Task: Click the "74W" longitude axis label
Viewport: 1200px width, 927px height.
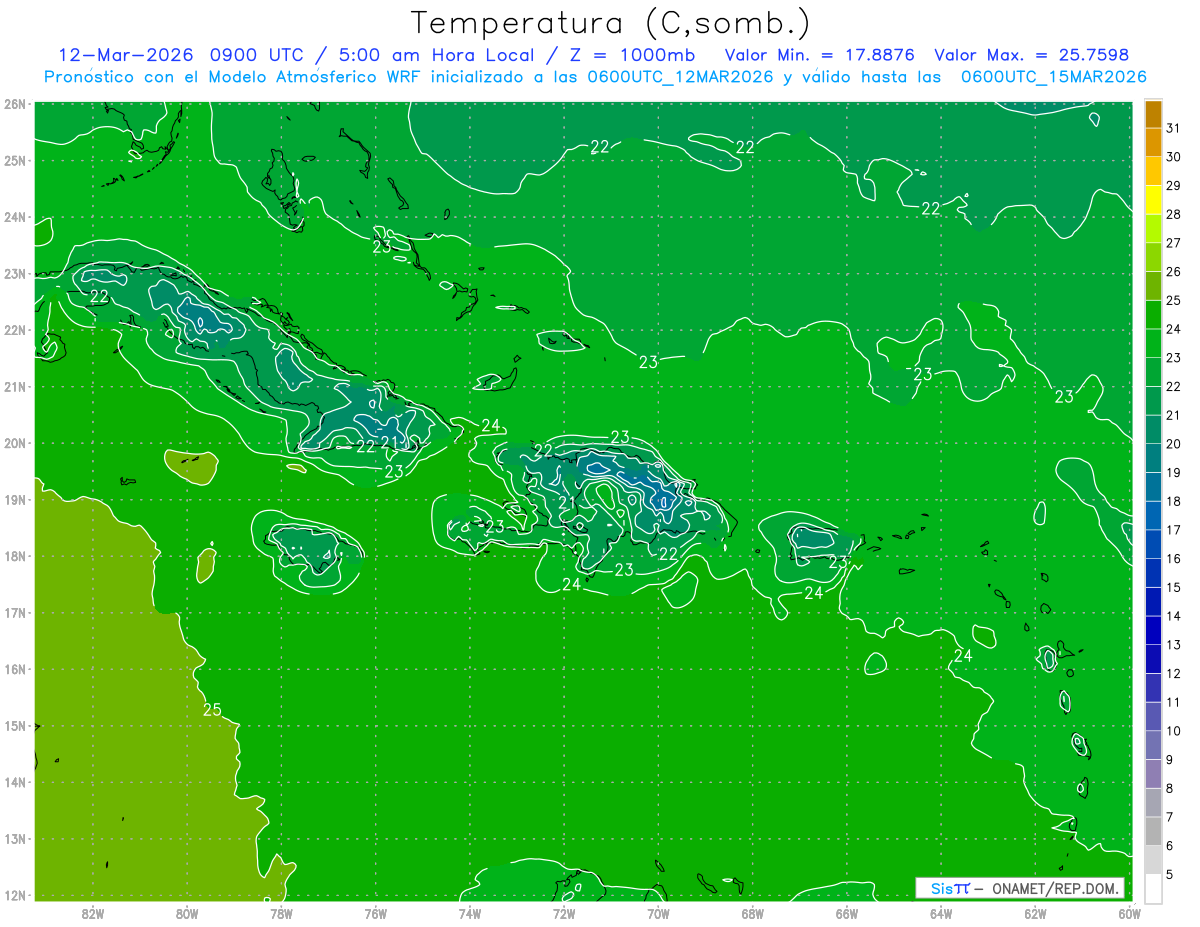Action: pos(470,913)
